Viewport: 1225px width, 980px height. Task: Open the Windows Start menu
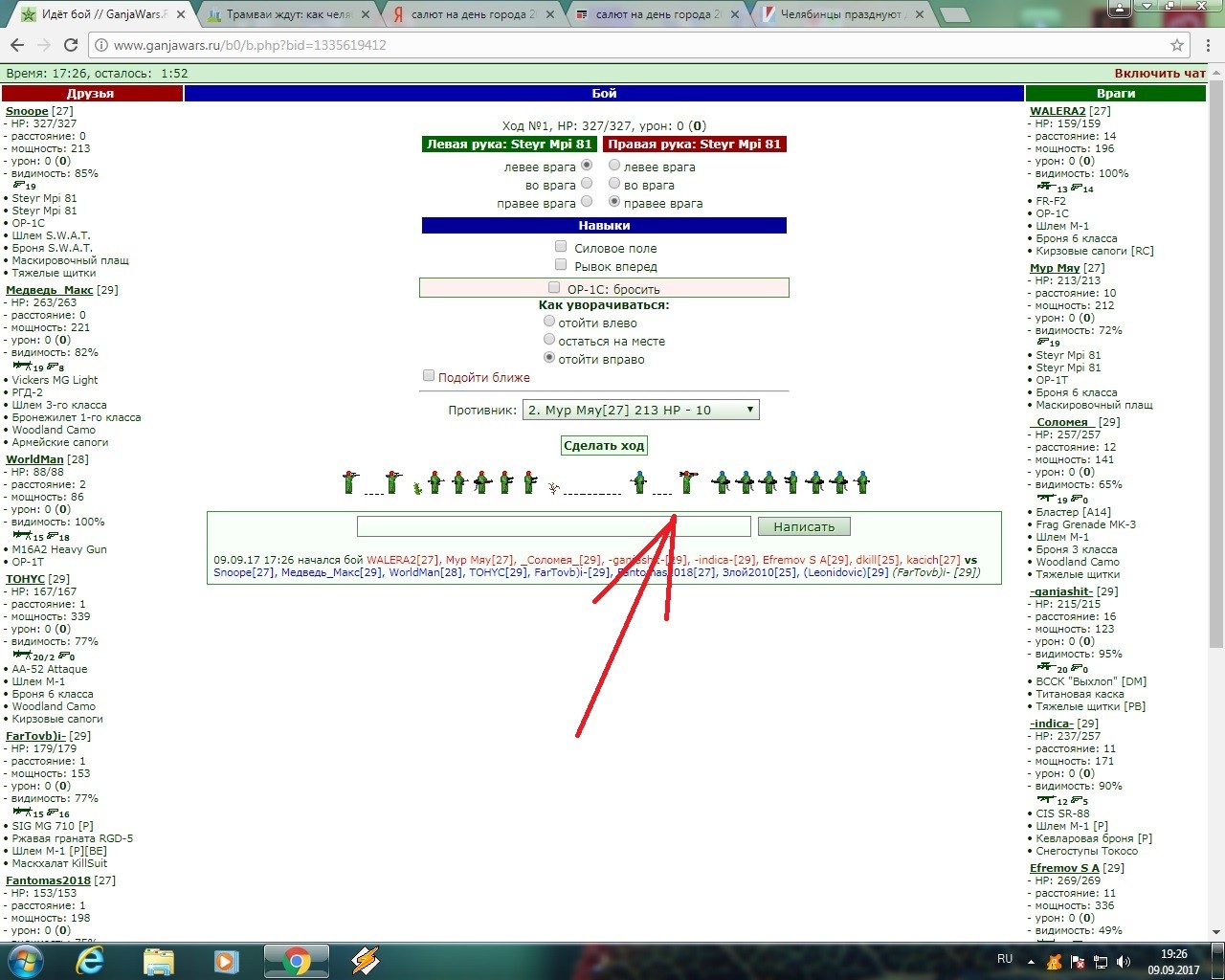pyautogui.click(x=23, y=961)
